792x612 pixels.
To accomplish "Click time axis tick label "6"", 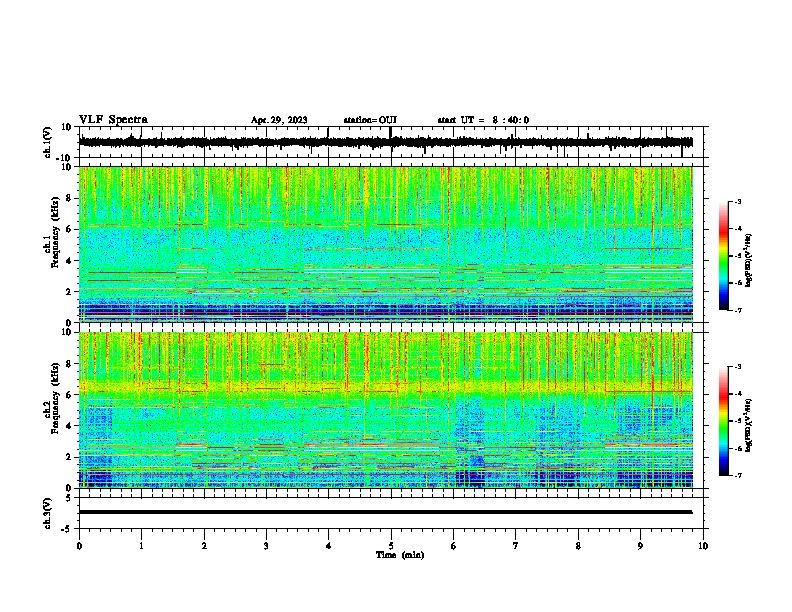I will point(454,546).
